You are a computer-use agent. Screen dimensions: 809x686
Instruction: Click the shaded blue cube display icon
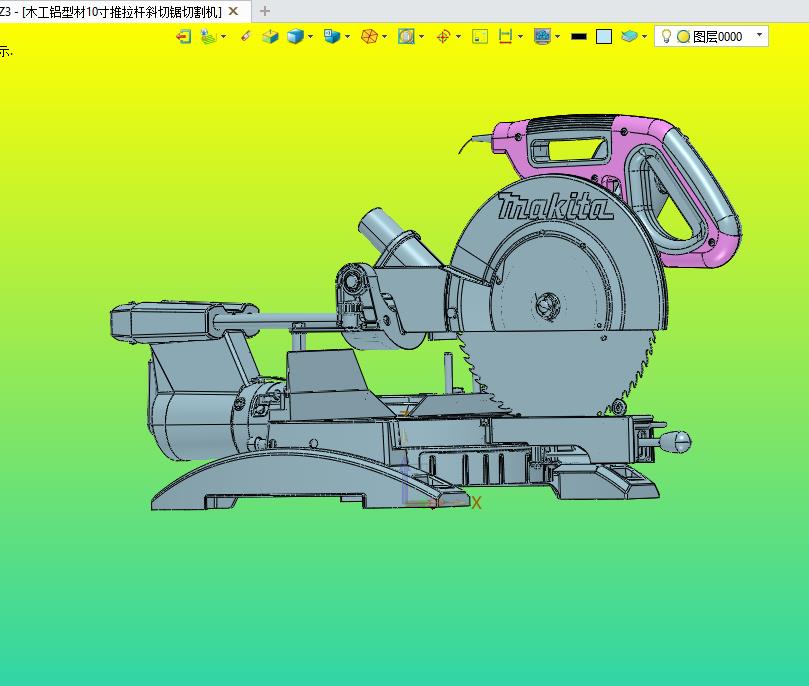coord(295,37)
